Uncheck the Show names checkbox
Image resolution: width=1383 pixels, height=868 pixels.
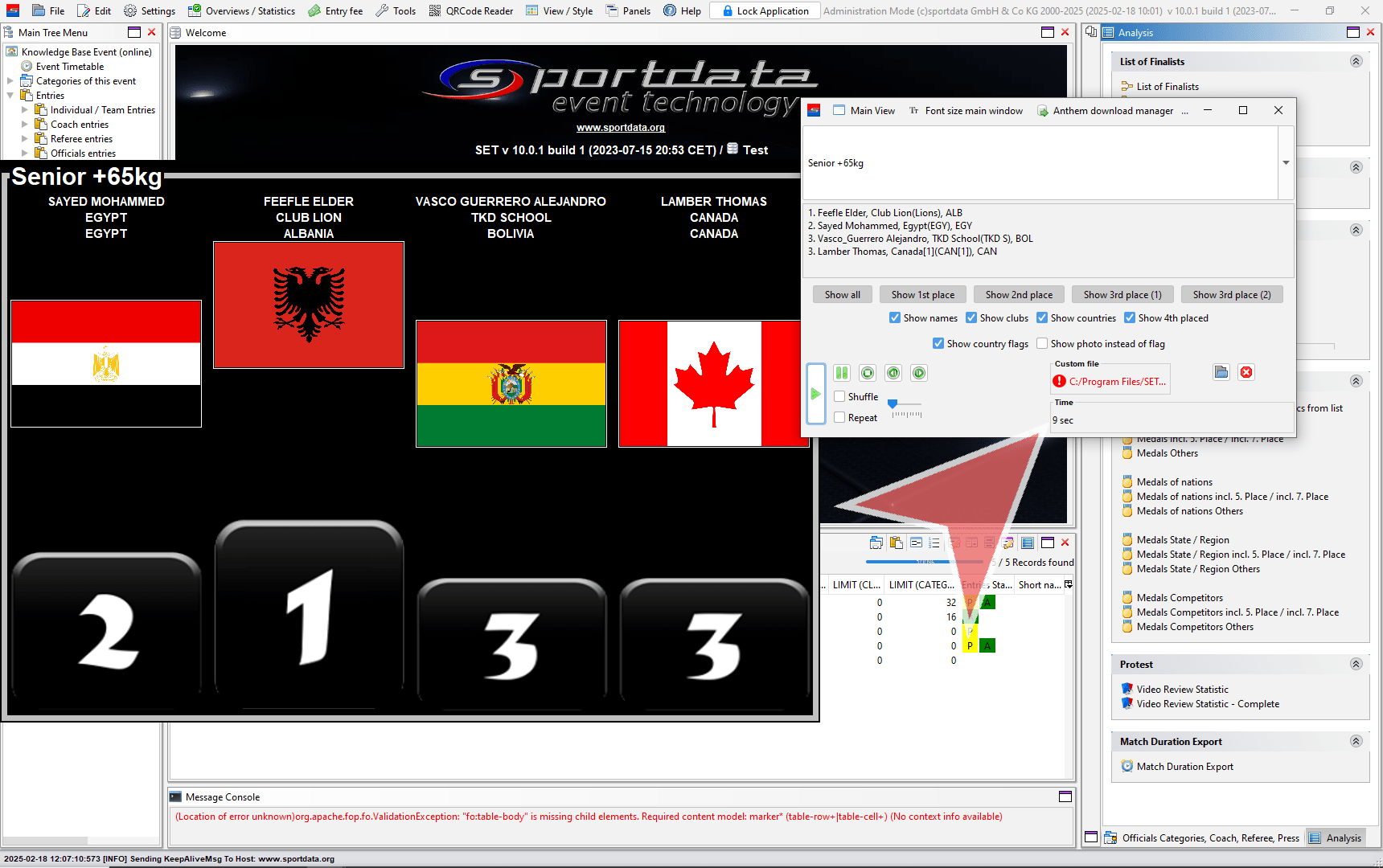[895, 318]
